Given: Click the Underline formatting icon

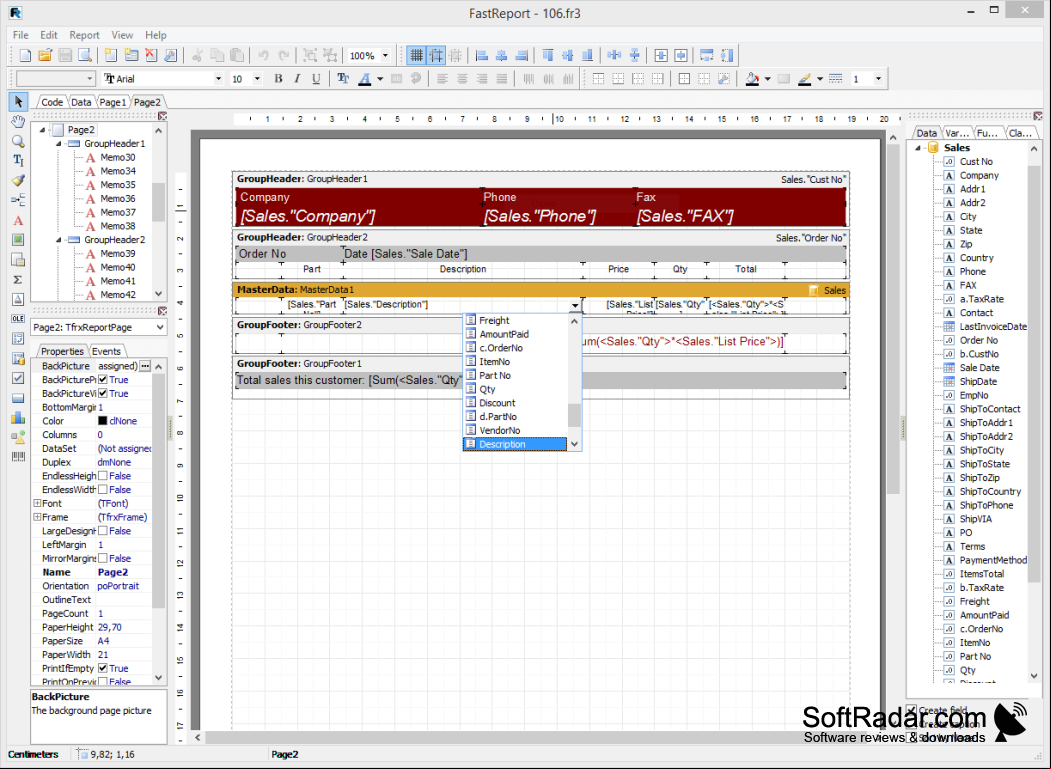Looking at the screenshot, I should tap(316, 79).
